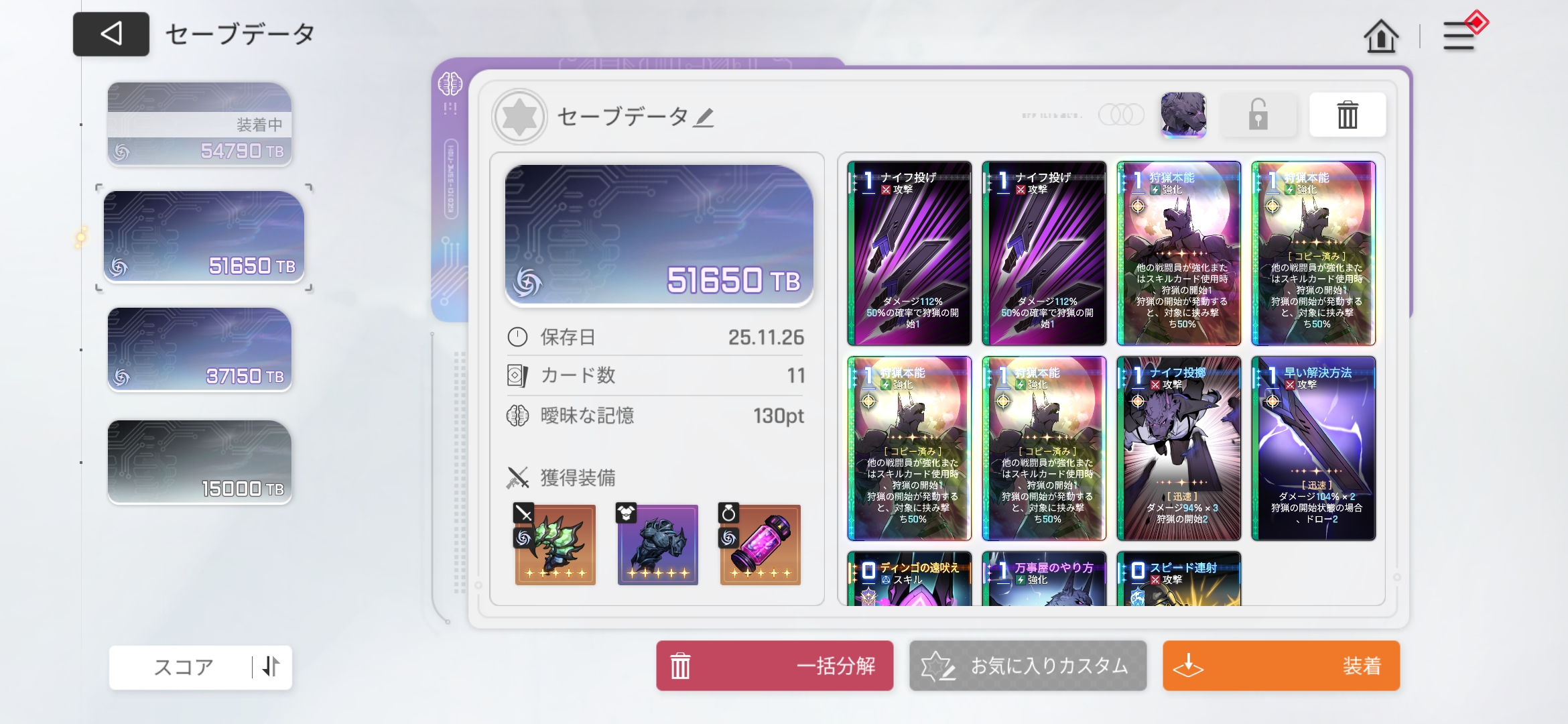Edit the save data name with the pencil icon
1568x724 pixels.
pyautogui.click(x=704, y=118)
